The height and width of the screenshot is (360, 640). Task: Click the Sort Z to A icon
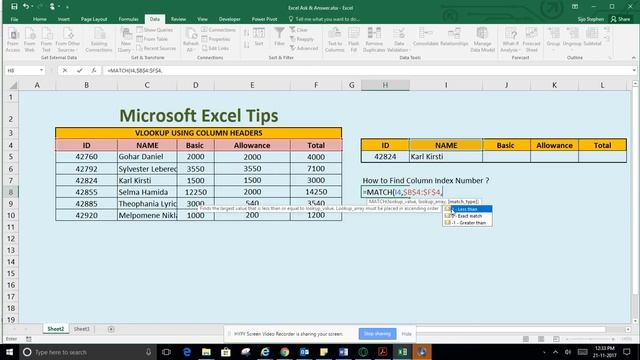[x=246, y=44]
